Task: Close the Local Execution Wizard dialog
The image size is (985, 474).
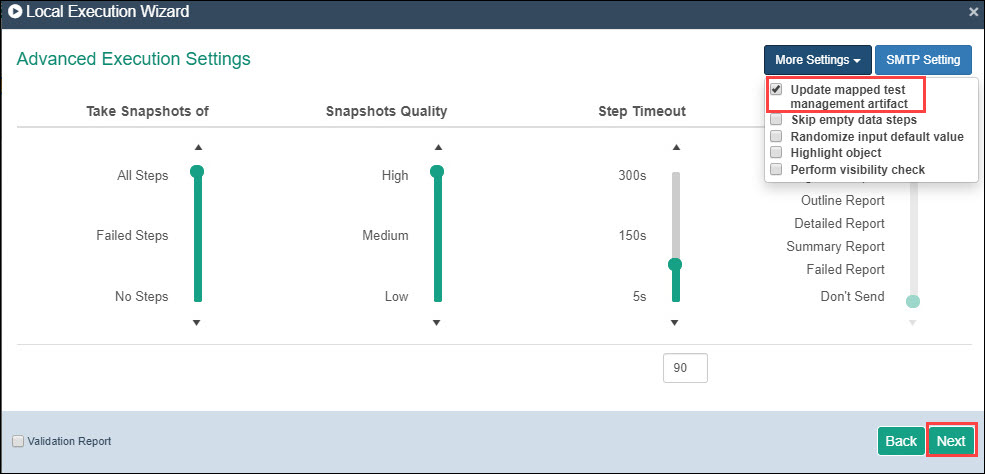Action: (x=974, y=13)
